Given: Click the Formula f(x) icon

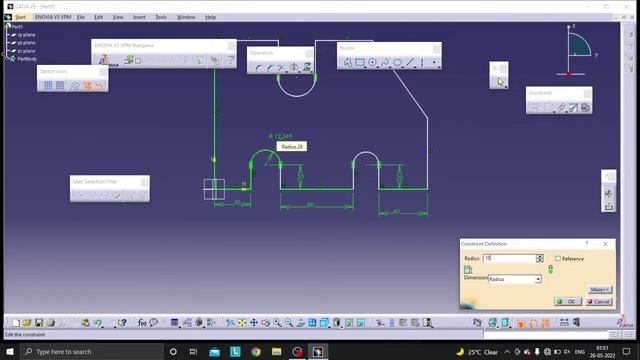Looking at the screenshot, I should tap(142, 323).
